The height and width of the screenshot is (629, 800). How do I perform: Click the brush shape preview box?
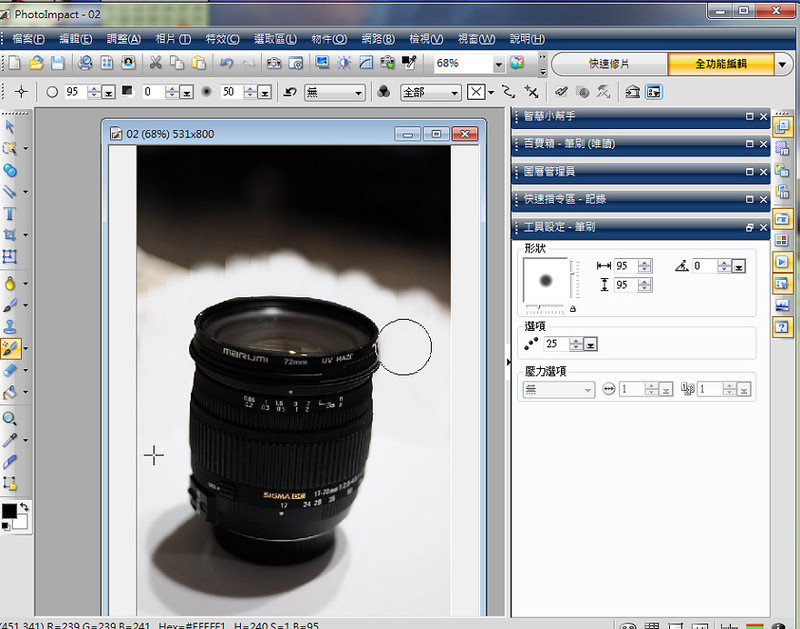(x=545, y=280)
